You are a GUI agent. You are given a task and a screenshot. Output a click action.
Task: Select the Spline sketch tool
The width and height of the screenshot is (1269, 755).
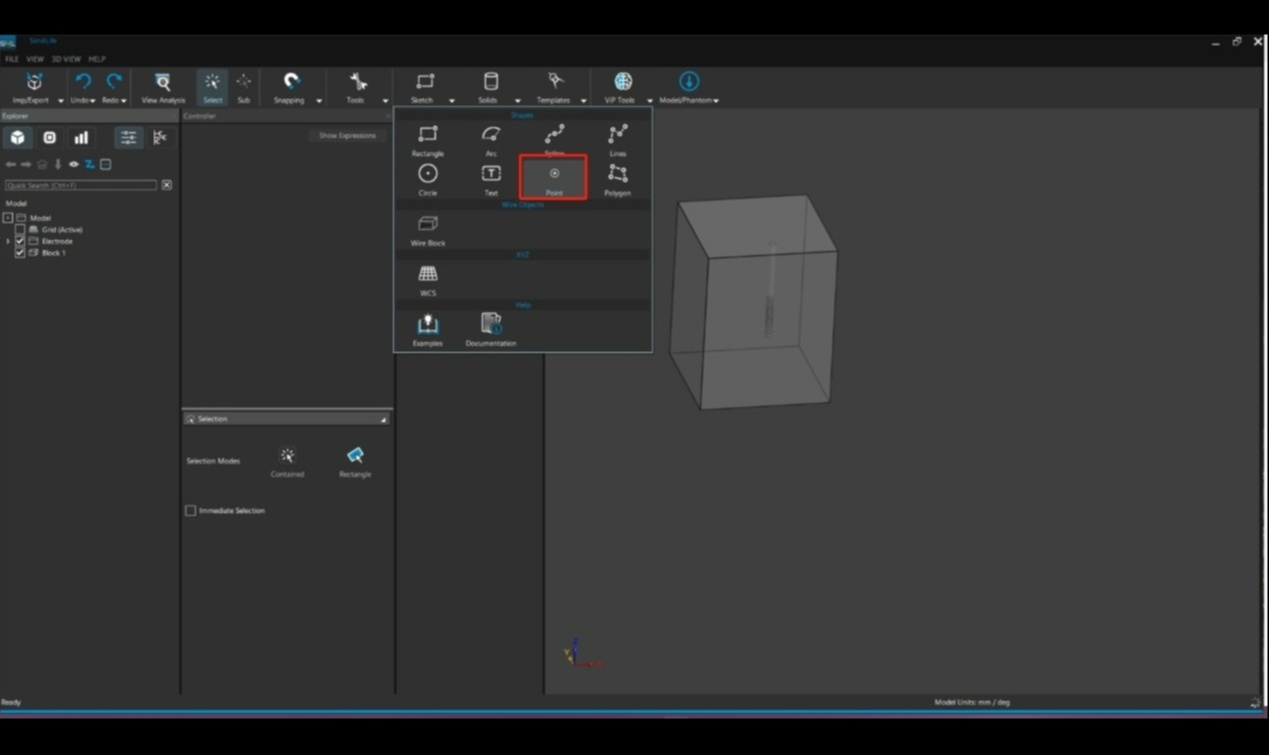tap(554, 140)
